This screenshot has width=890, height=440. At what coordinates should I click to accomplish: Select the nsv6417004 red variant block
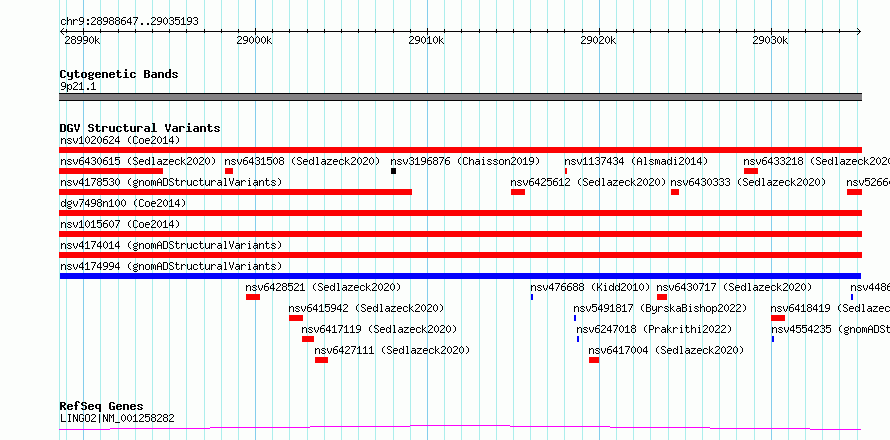(x=594, y=360)
